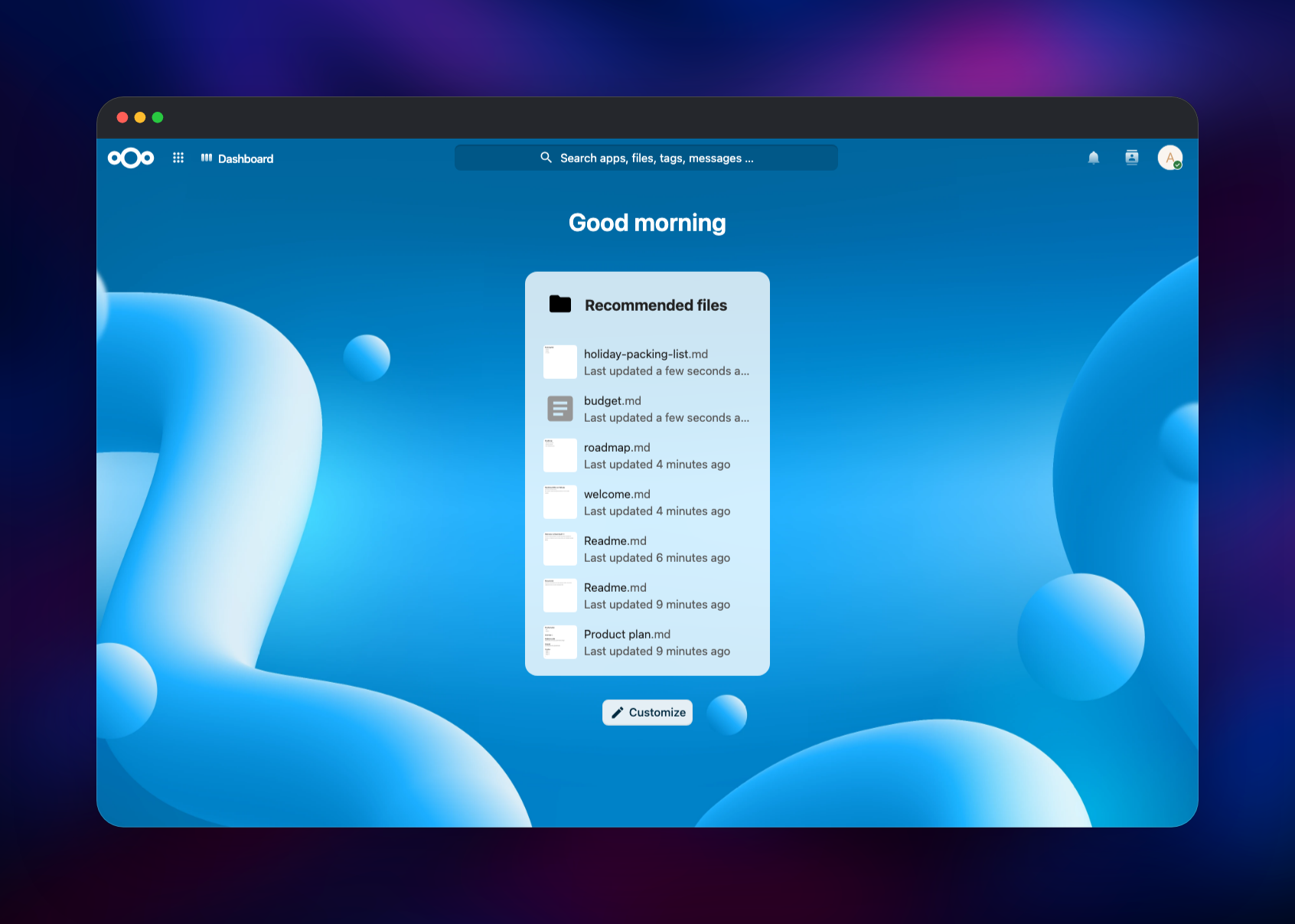Open the notifications bell
Screen dimensions: 1295x924
pyautogui.click(x=1094, y=158)
